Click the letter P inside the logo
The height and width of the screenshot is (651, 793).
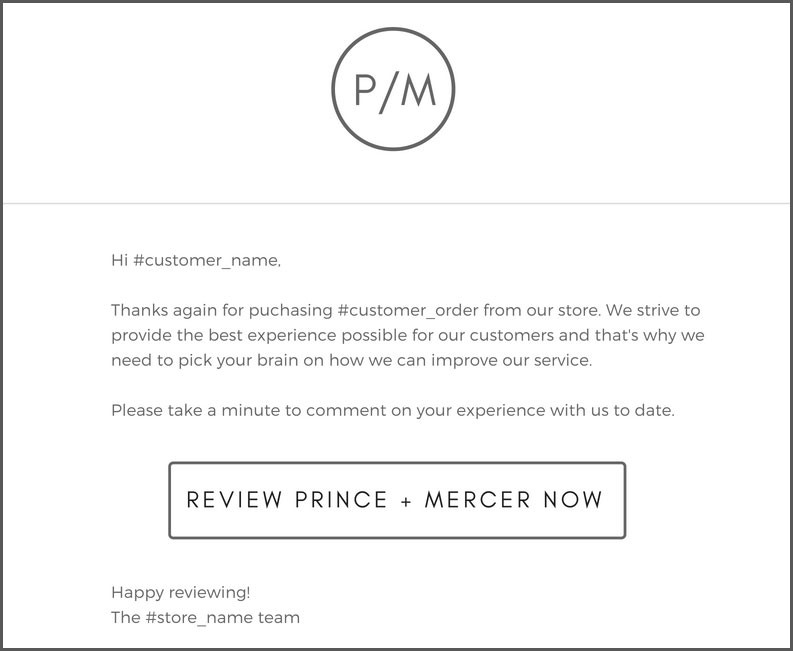pyautogui.click(x=367, y=90)
